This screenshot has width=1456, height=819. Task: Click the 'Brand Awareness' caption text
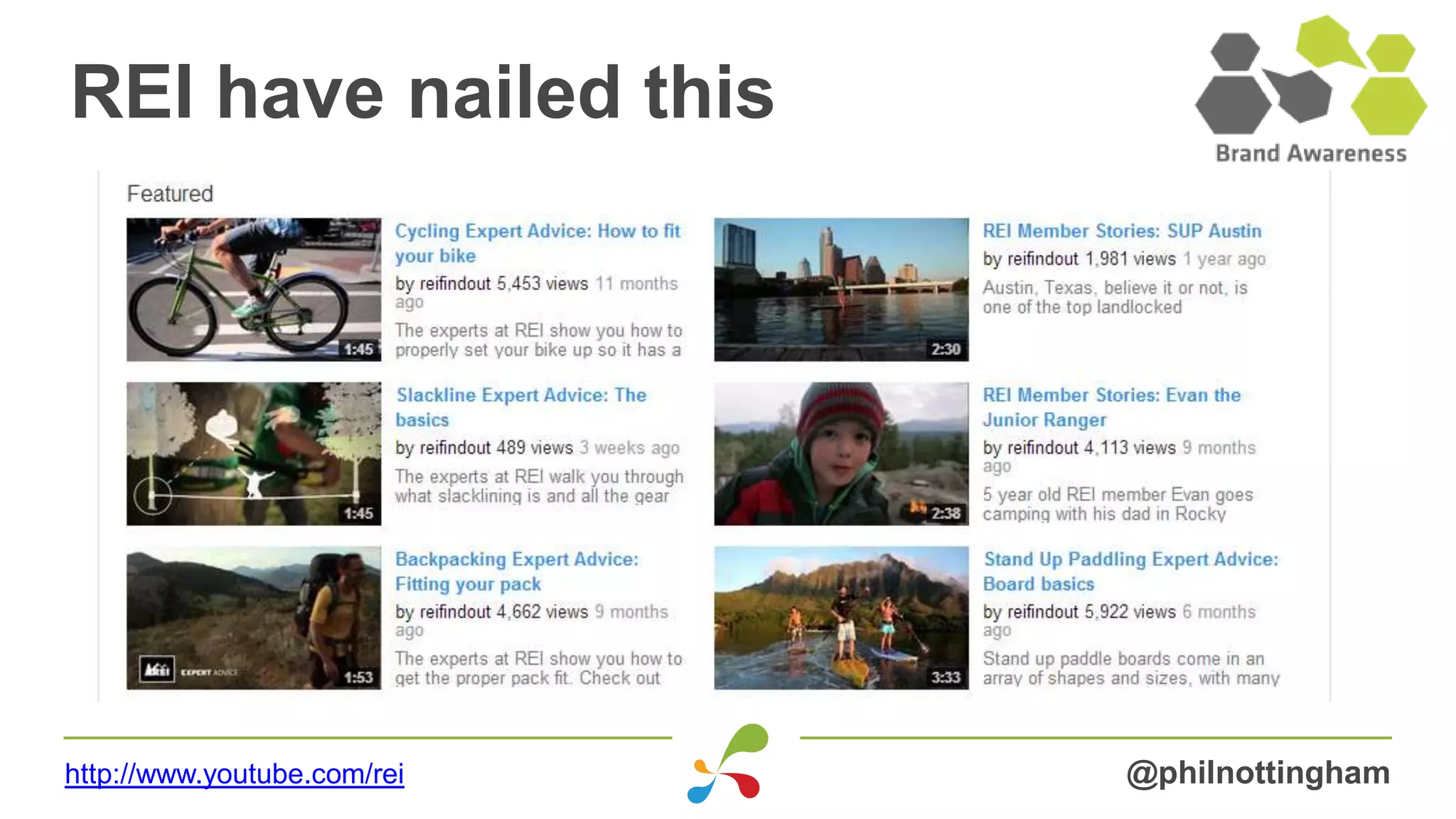tap(1311, 154)
